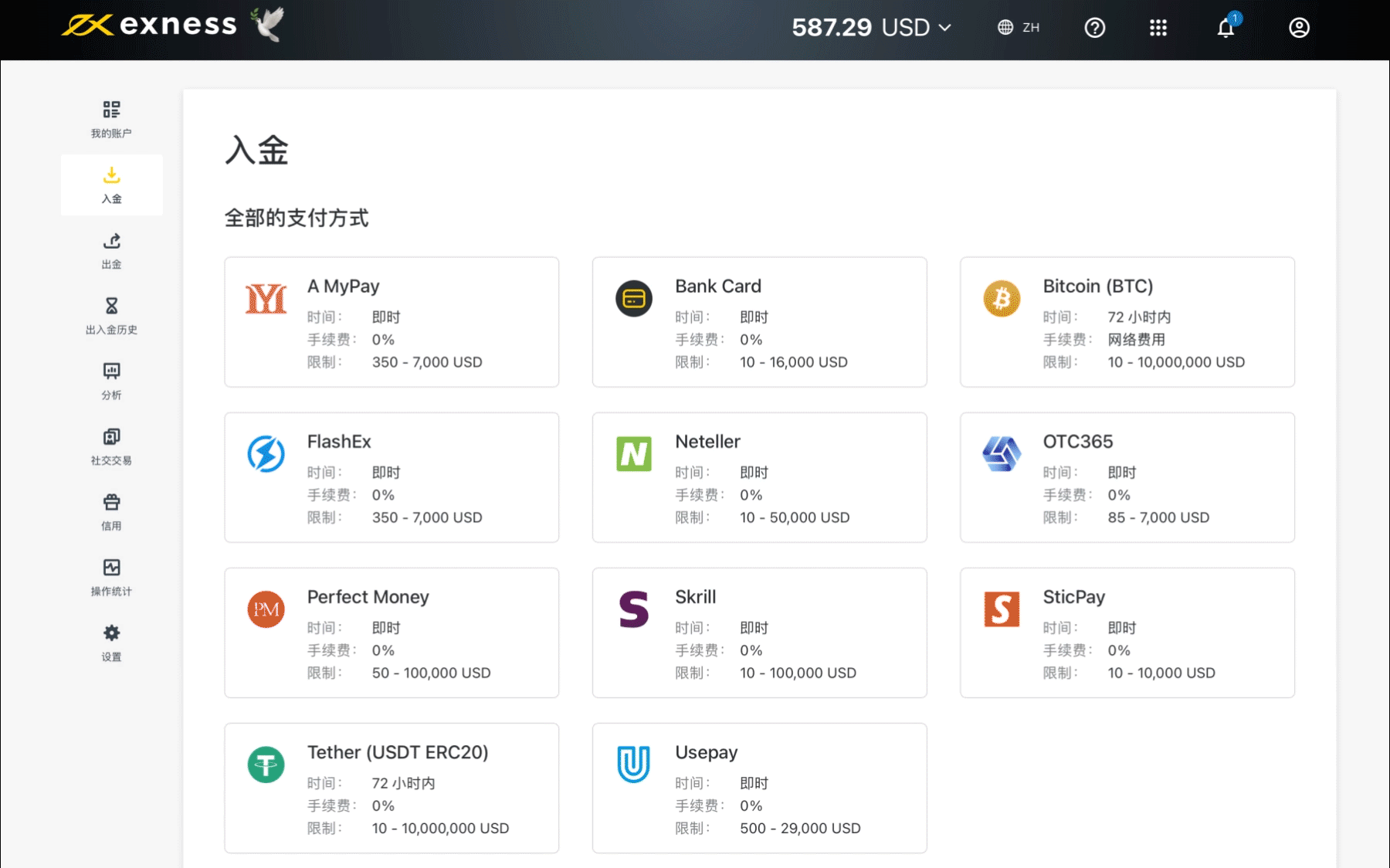Open 设置 settings in the sidebar
This screenshot has width=1390, height=868.
point(111,643)
